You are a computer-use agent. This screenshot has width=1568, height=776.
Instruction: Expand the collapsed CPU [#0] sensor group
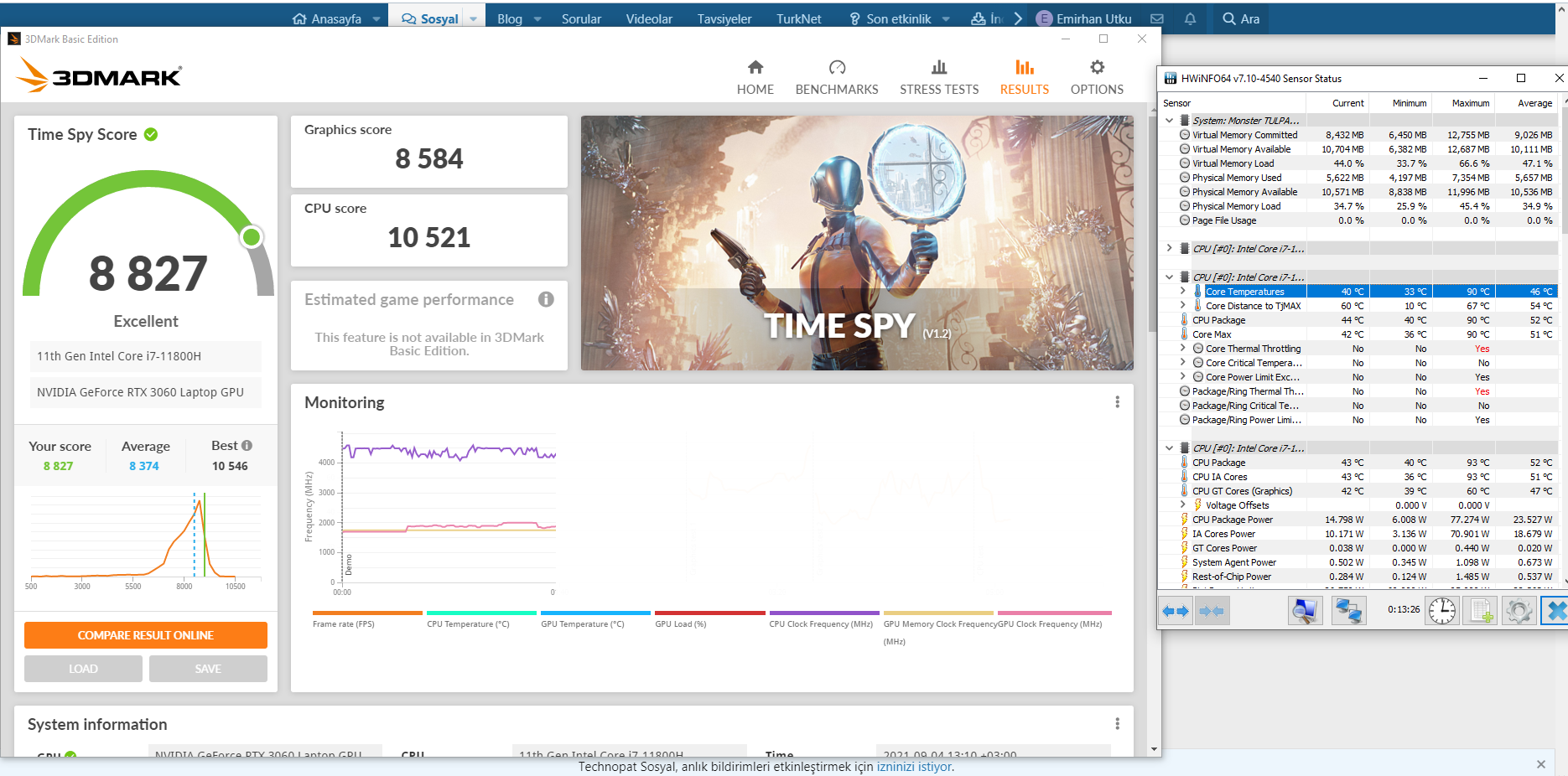[x=1169, y=249]
